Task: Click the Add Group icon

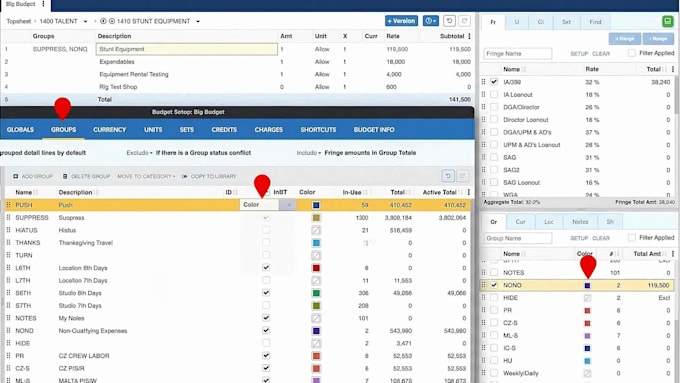Action: [x=16, y=177]
